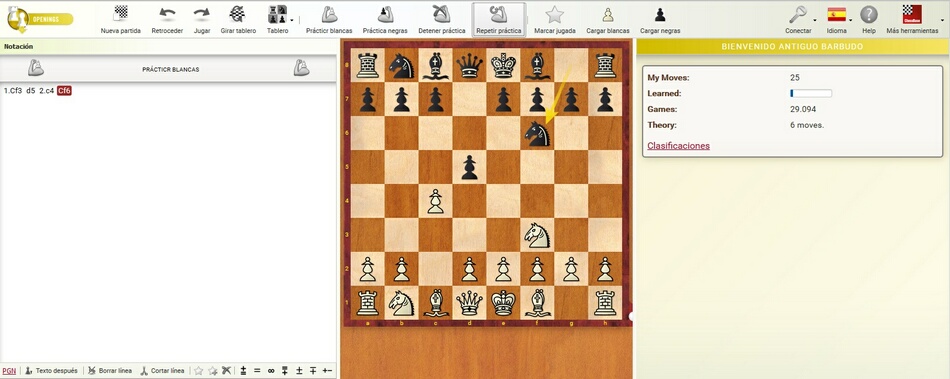Image resolution: width=950 pixels, height=379 pixels.
Task: Click the Retroceder undo arrow icon
Action: click(167, 13)
